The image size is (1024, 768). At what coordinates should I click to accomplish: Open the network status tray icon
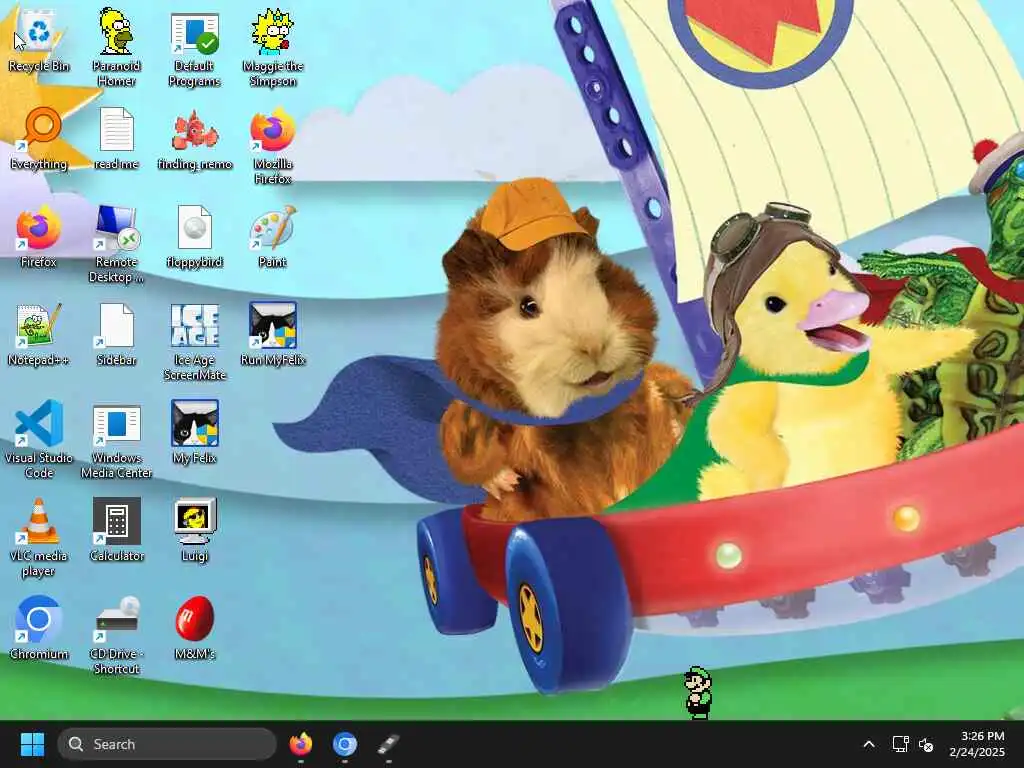coord(900,744)
